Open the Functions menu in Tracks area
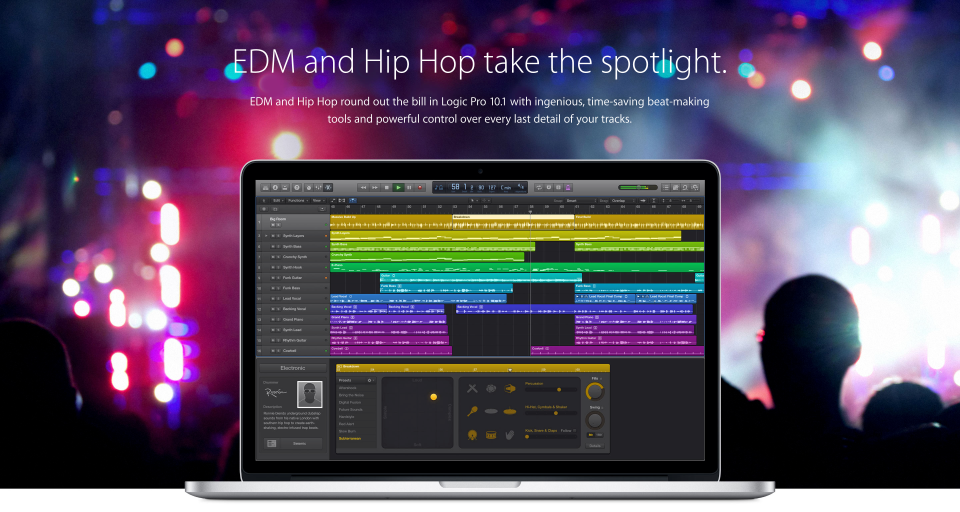The image size is (960, 512). [298, 200]
